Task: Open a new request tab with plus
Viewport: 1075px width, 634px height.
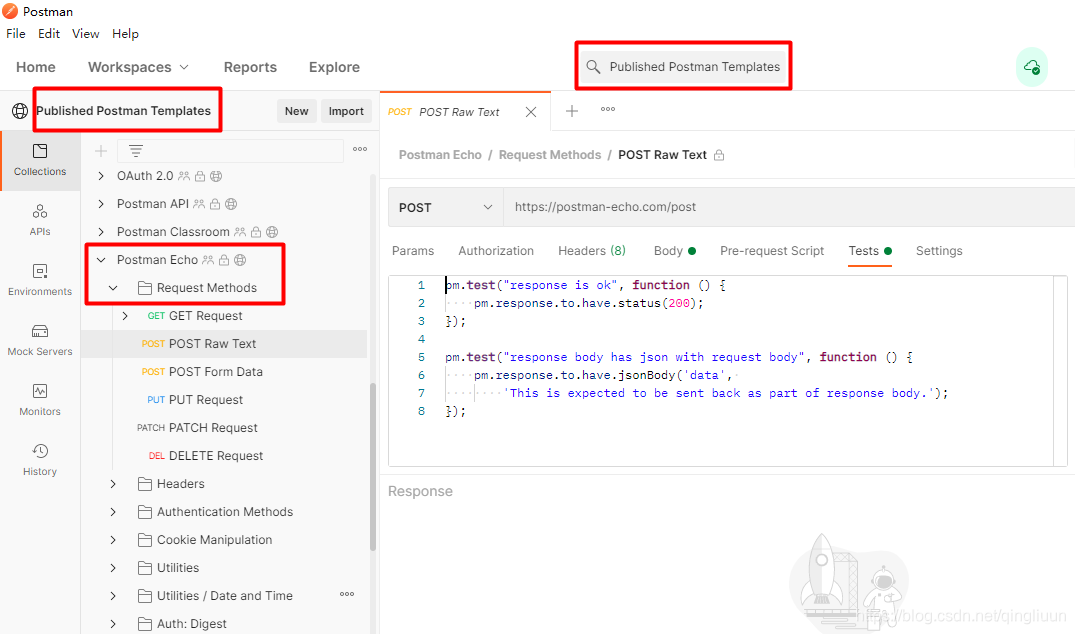Action: pyautogui.click(x=572, y=111)
